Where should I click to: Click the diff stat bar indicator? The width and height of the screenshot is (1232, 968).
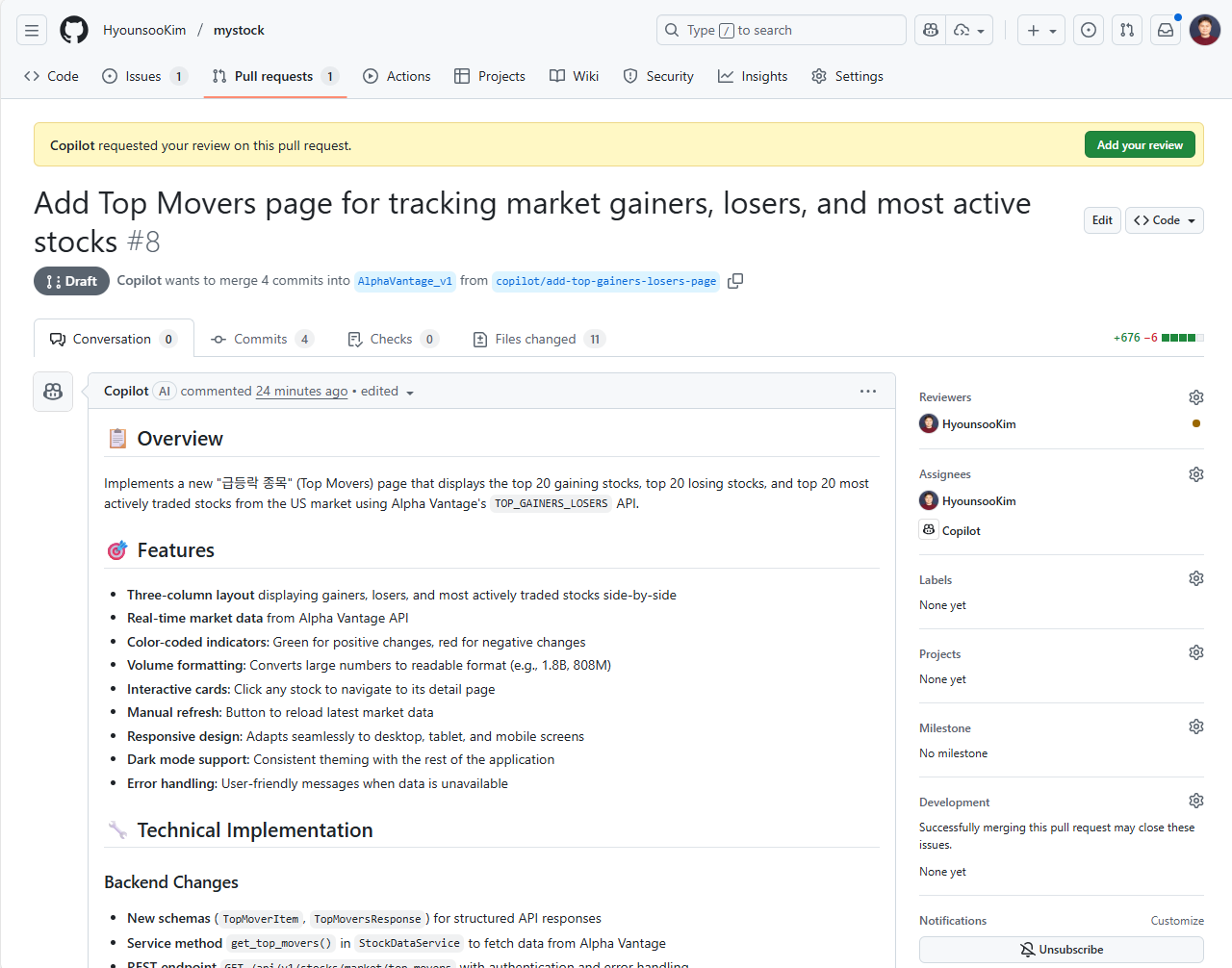(x=1182, y=338)
